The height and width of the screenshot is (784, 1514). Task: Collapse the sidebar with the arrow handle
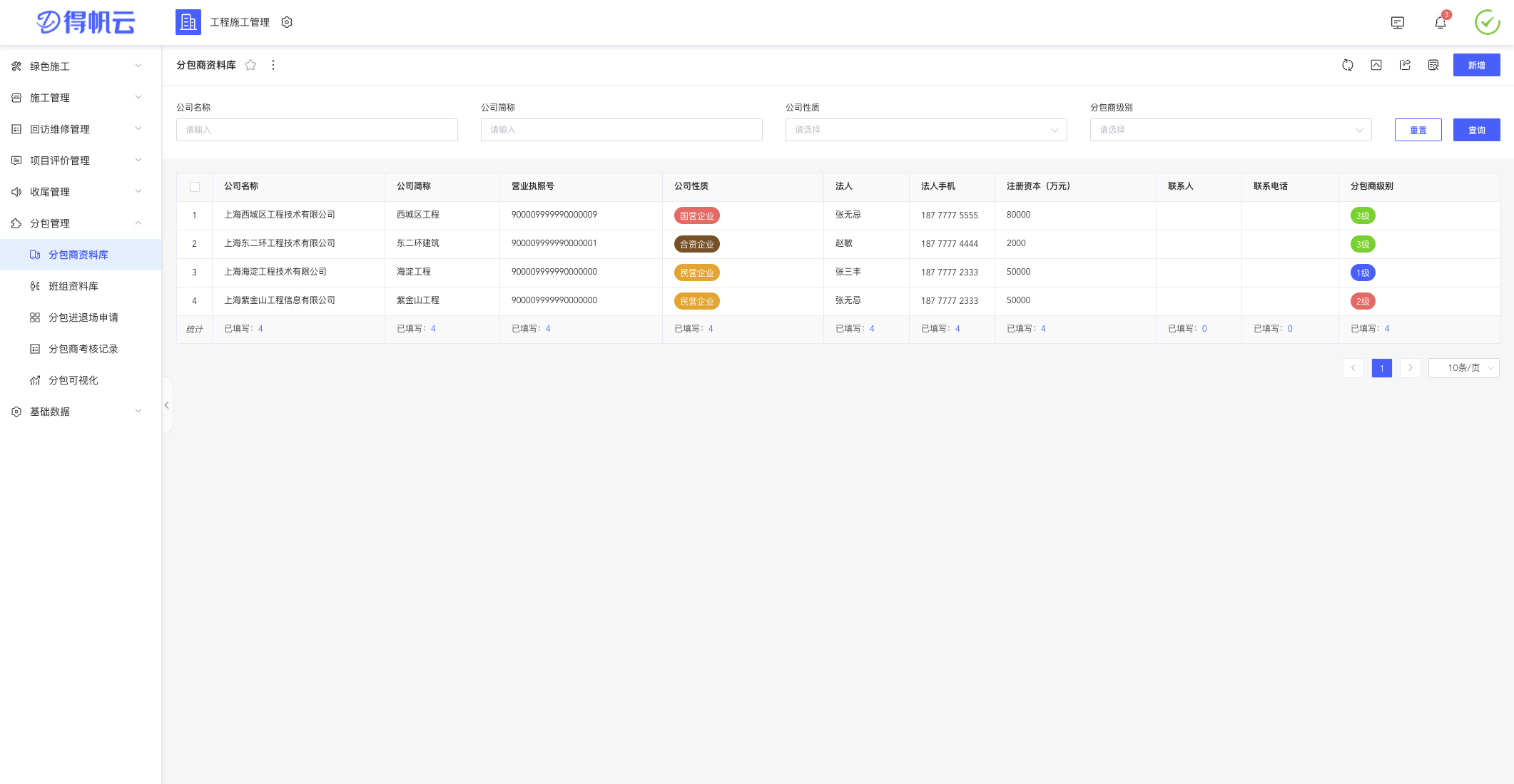point(167,405)
